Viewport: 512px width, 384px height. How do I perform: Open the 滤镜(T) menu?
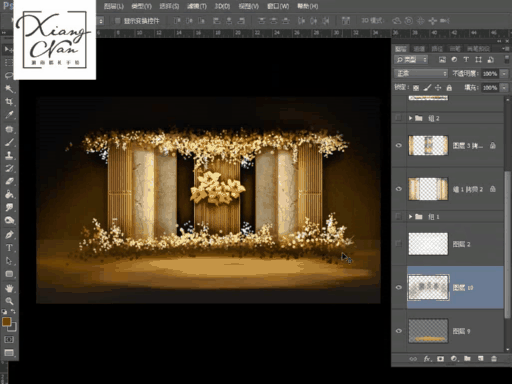[197, 6]
